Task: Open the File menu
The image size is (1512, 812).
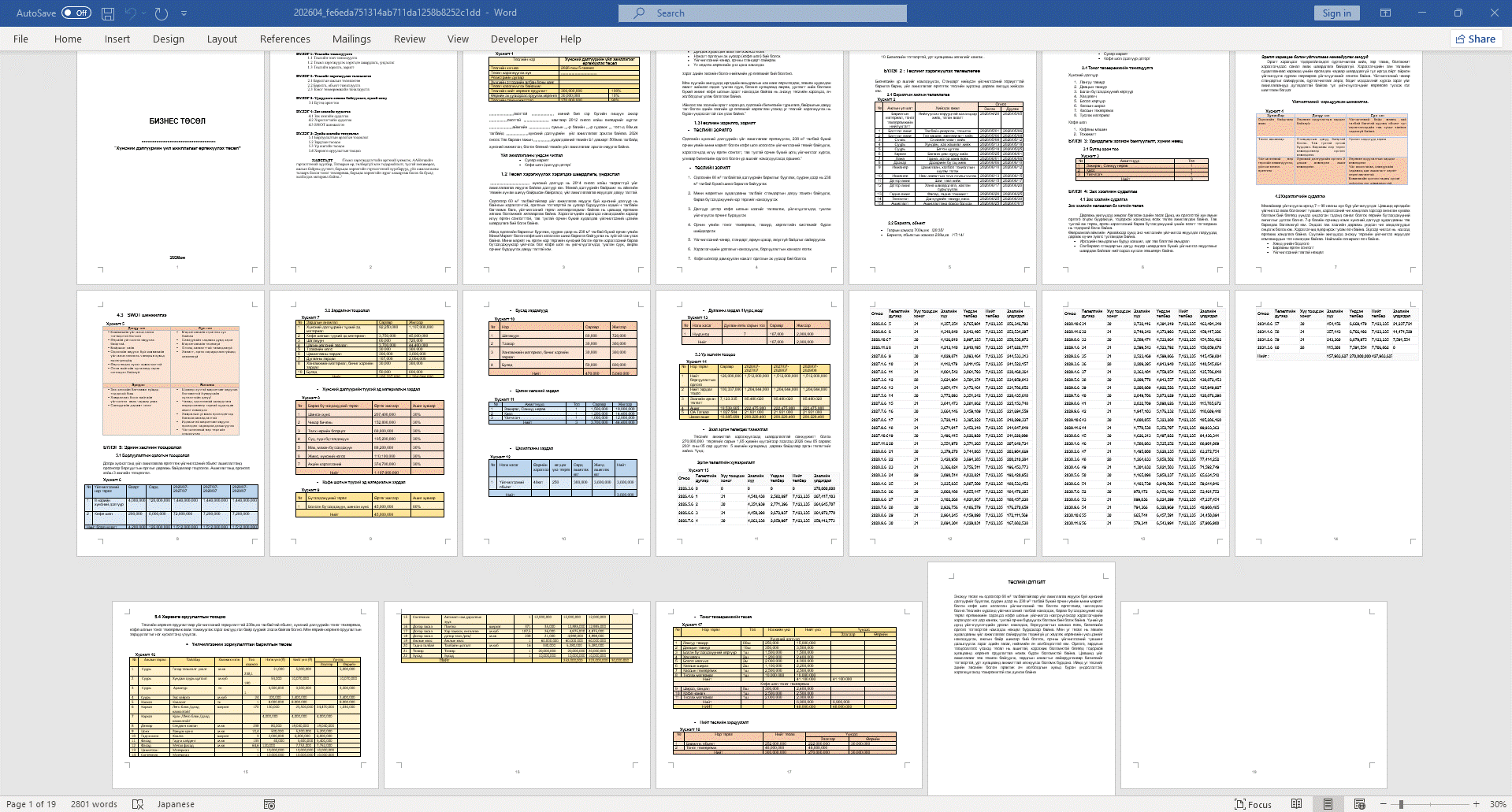Action: (x=20, y=39)
